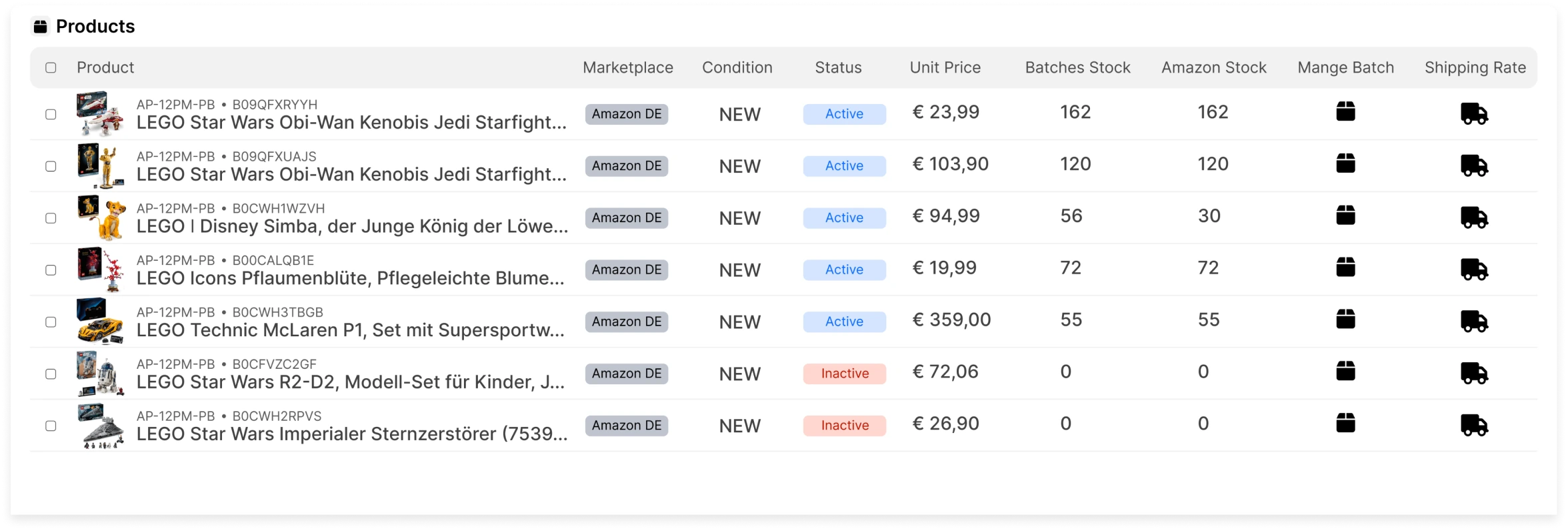The image size is (1568, 531).
Task: Open shipping rate truck for B09QFXRYYH row
Action: click(1474, 113)
